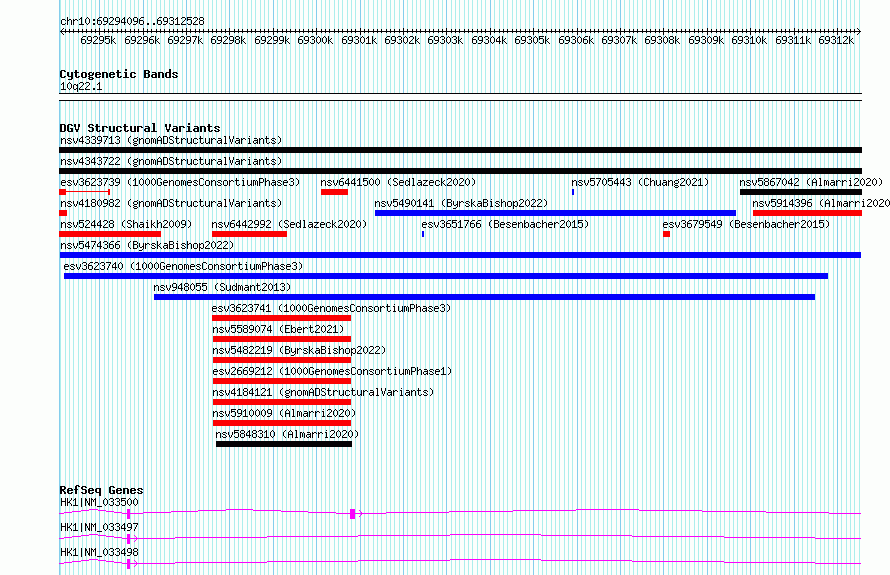Click the red bar under nsv6441500
Image resolution: width=890 pixels, height=575 pixels.
pyautogui.click(x=334, y=192)
